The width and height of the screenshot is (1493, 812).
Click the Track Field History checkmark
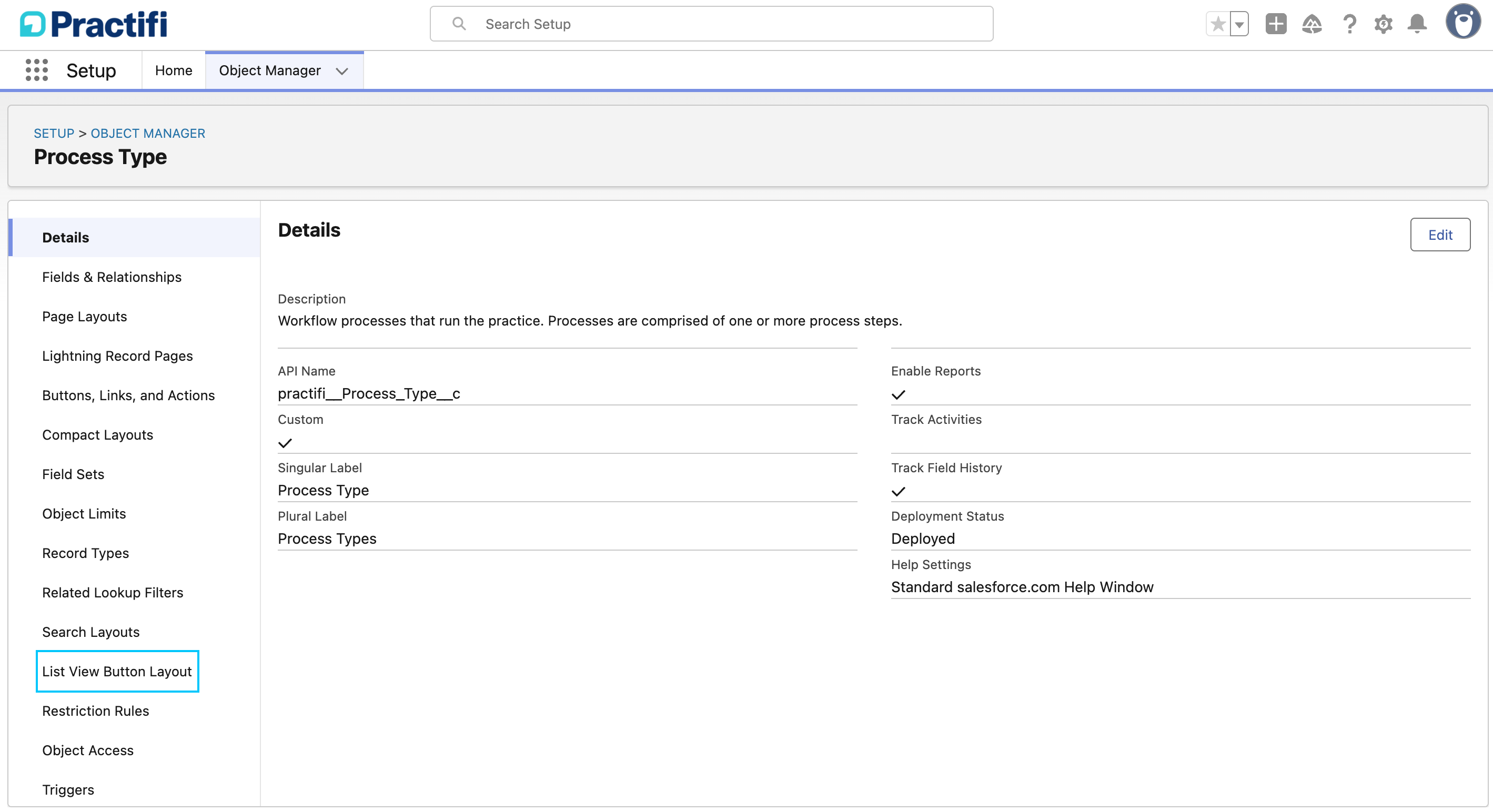click(898, 492)
